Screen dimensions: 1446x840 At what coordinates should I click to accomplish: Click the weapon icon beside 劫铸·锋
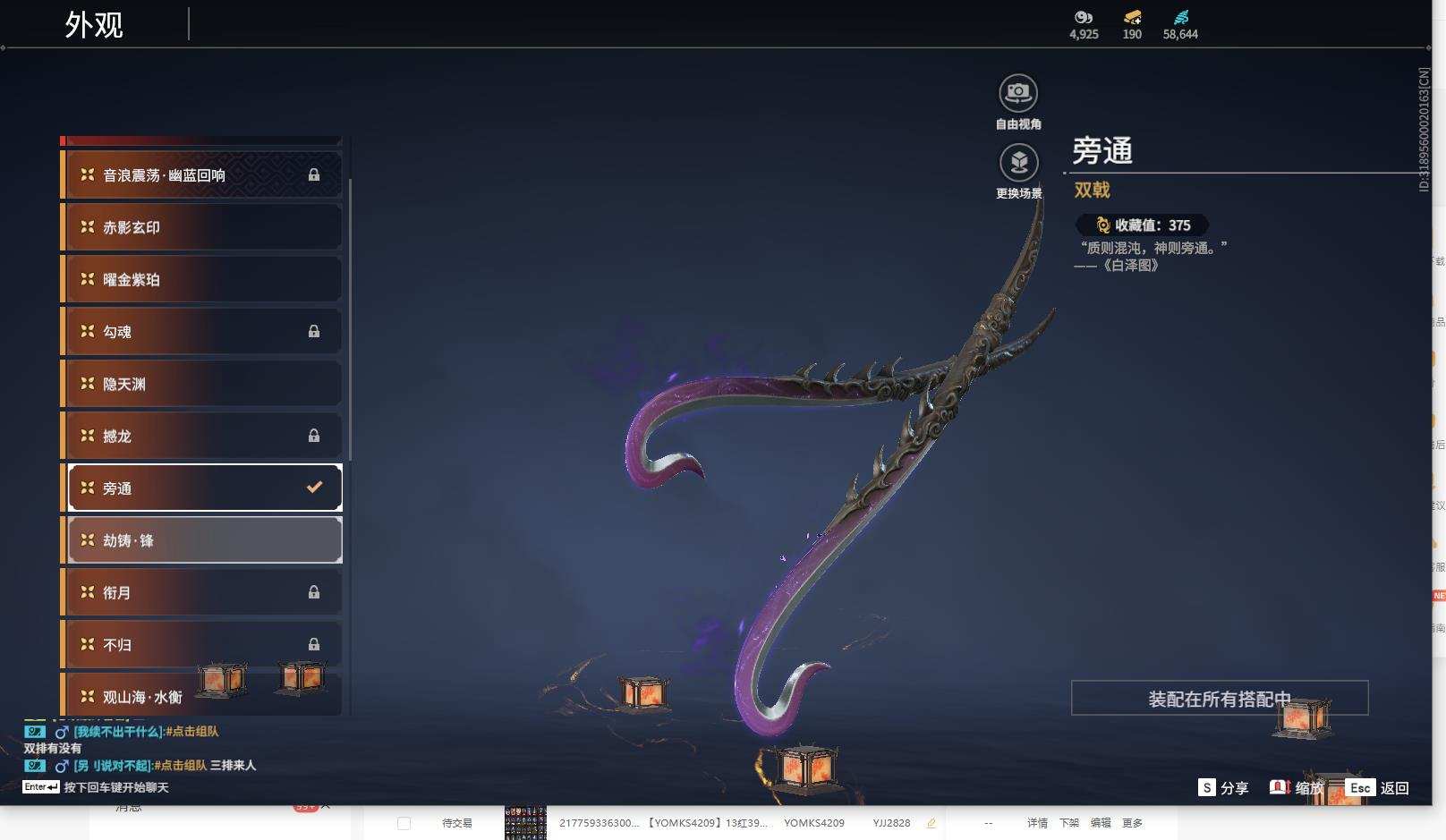pyautogui.click(x=88, y=540)
